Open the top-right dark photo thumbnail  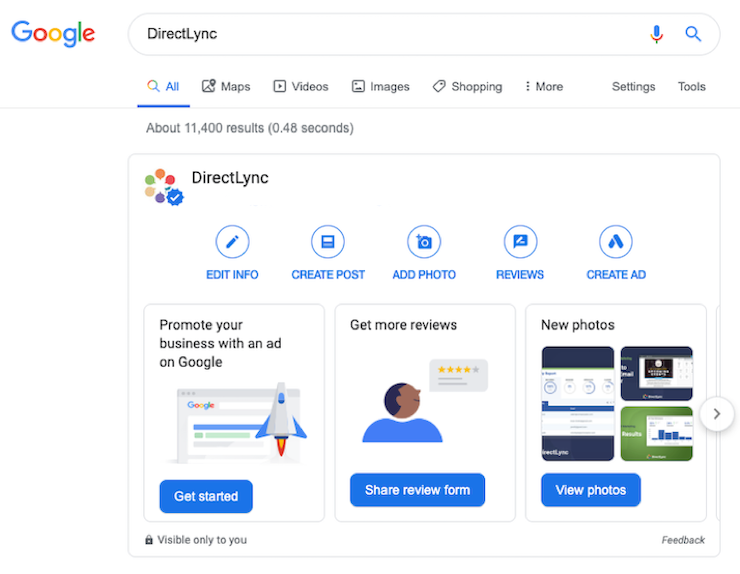656,373
